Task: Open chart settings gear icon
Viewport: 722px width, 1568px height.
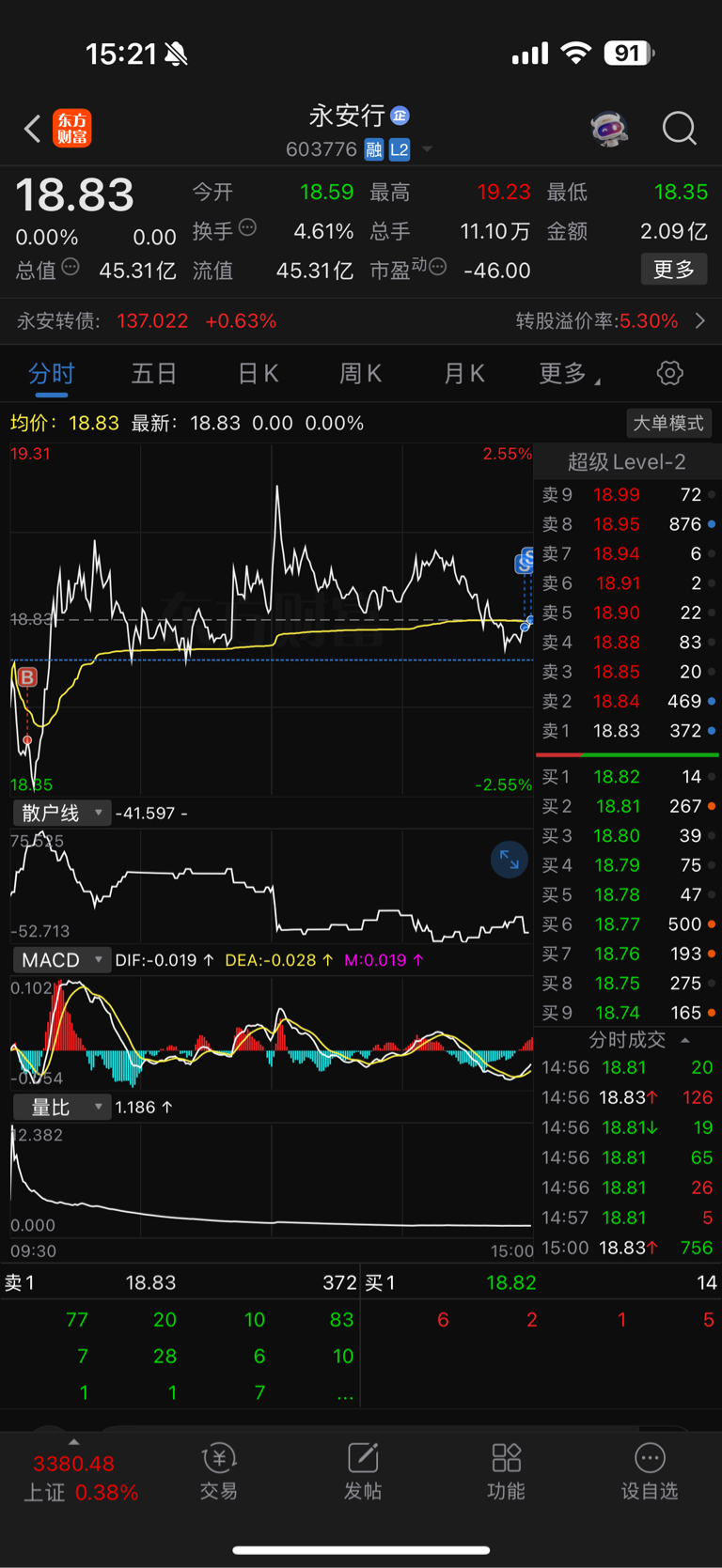Action: point(669,373)
